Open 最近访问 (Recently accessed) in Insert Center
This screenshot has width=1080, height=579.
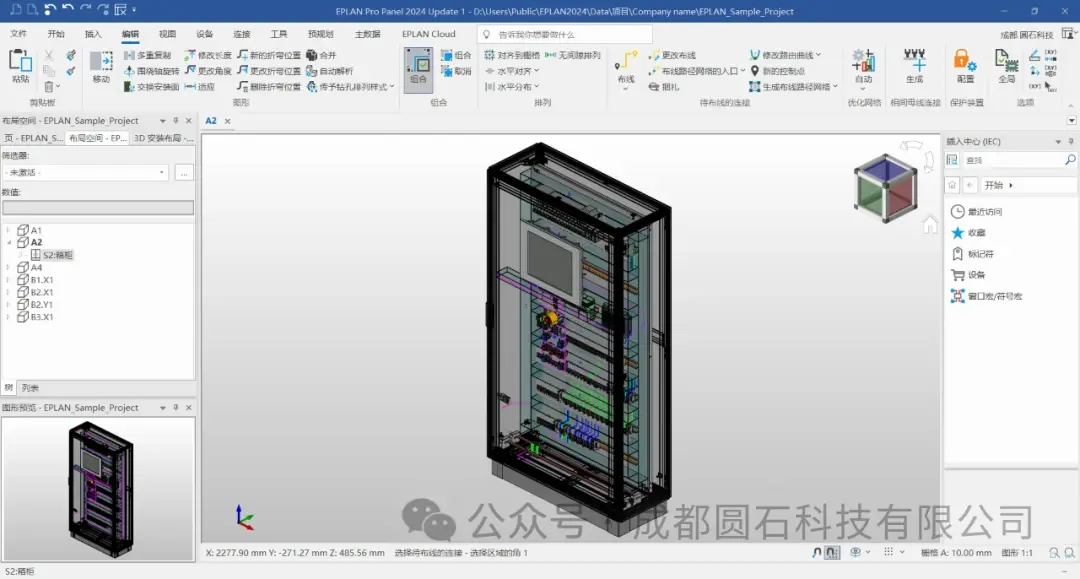click(x=977, y=211)
